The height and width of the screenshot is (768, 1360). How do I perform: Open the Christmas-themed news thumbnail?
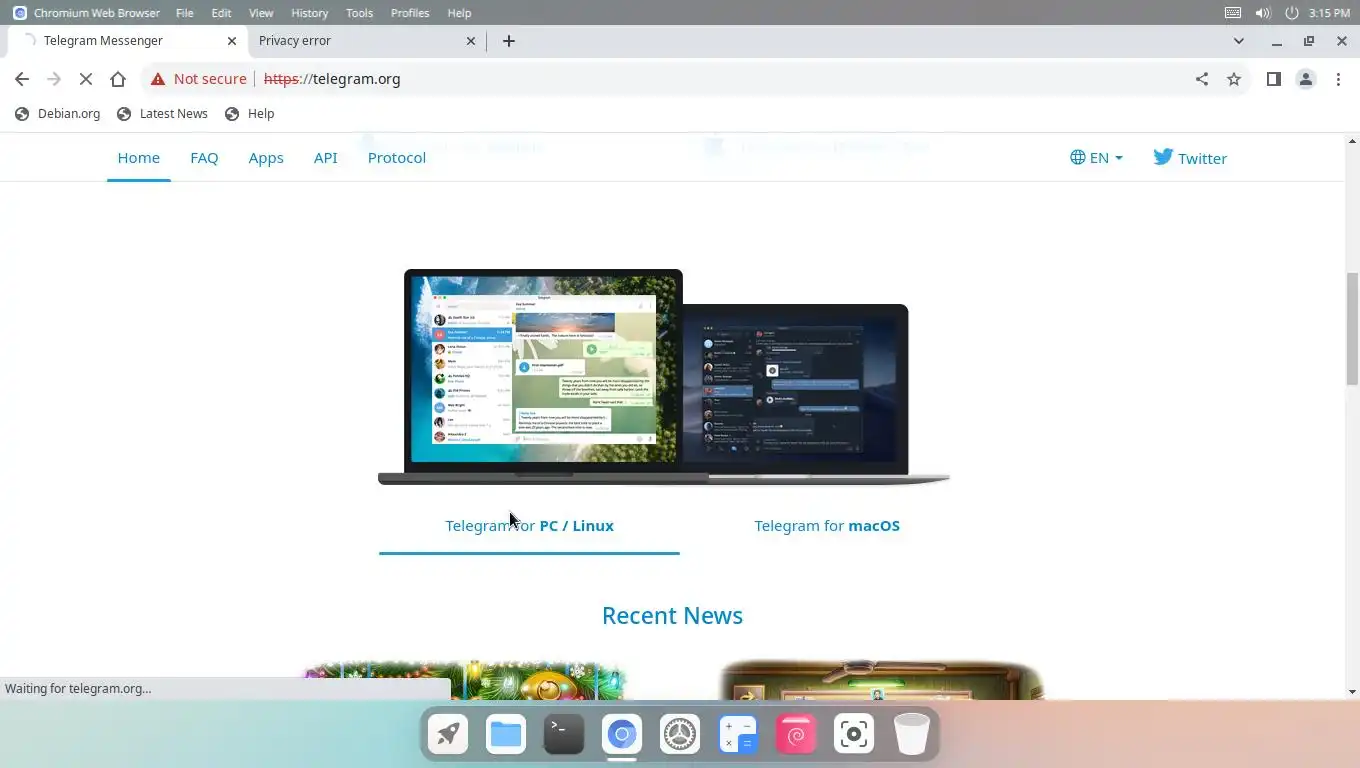tap(464, 680)
